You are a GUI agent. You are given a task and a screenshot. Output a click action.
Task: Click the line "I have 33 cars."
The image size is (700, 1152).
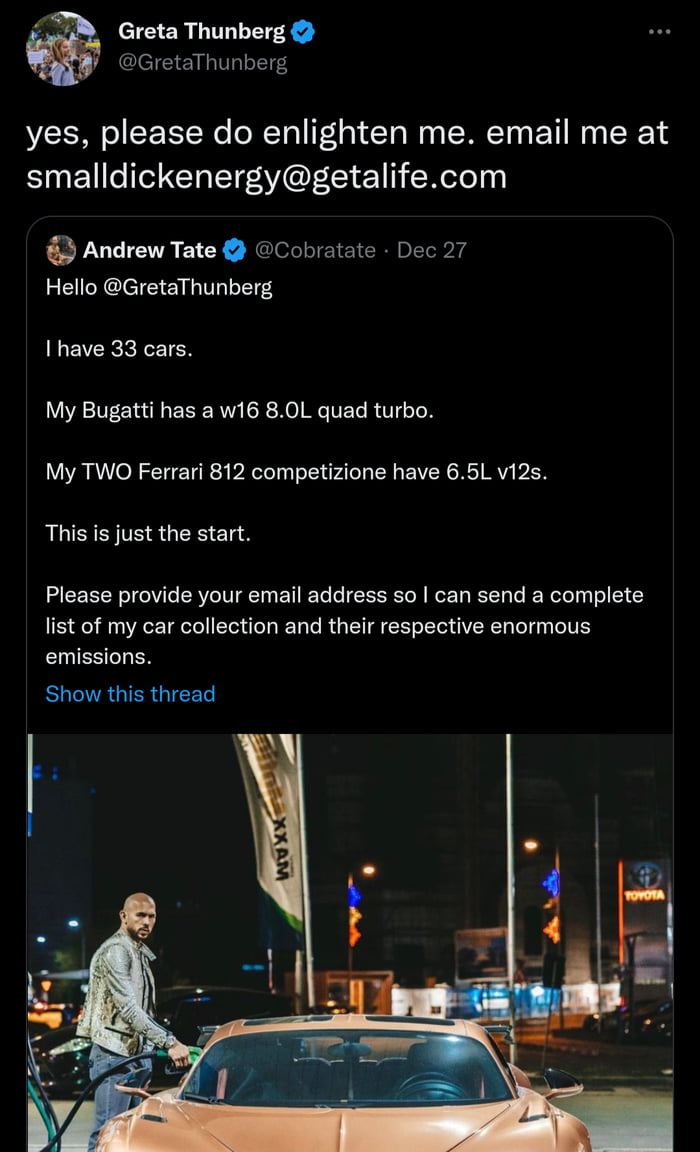click(117, 349)
